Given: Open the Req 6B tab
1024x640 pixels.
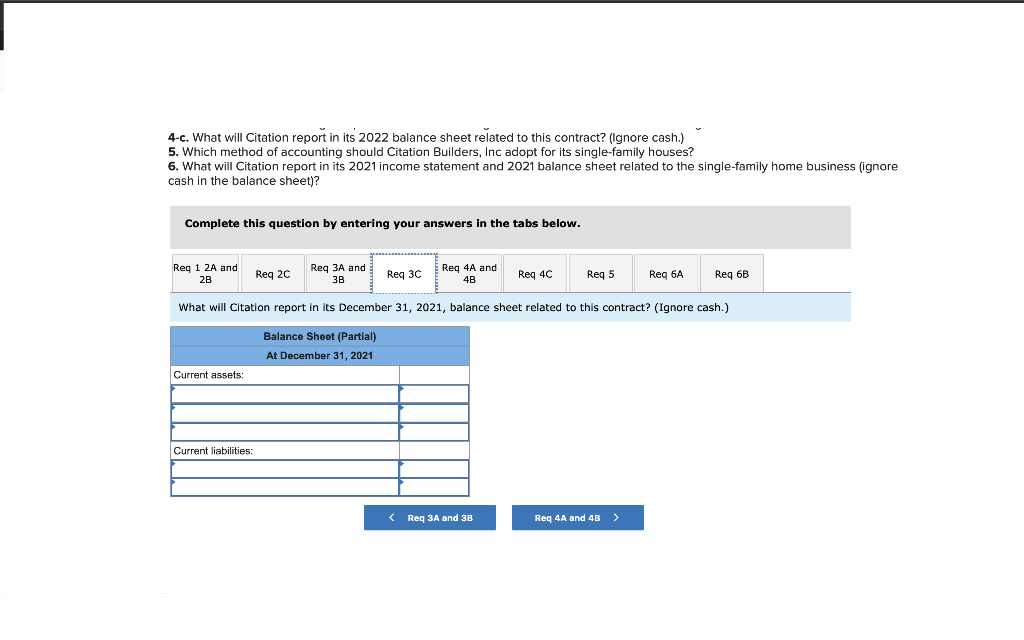Looking at the screenshot, I should pyautogui.click(x=731, y=274).
